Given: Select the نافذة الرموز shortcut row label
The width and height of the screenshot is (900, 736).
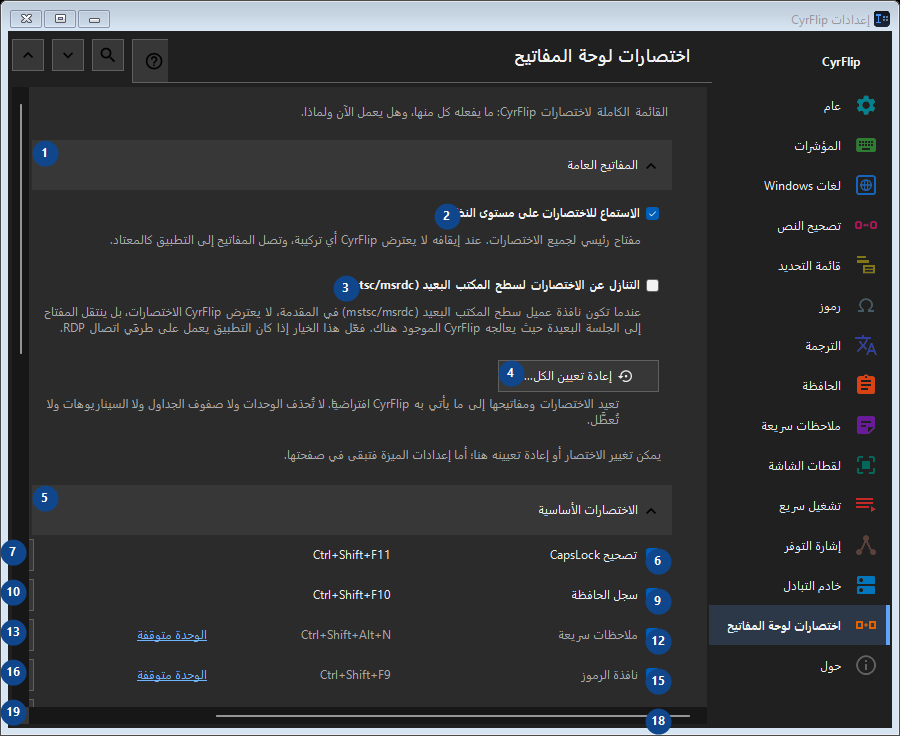Looking at the screenshot, I should point(609,675).
